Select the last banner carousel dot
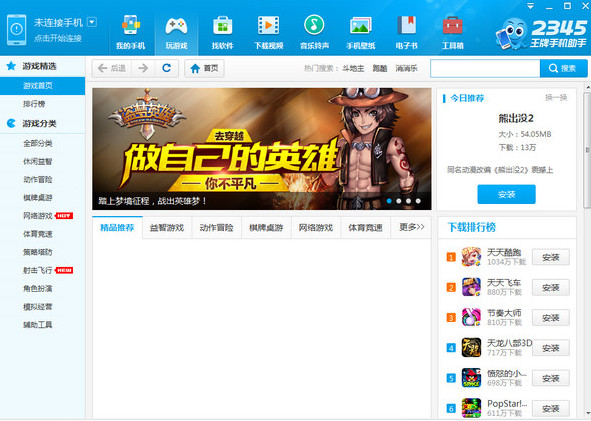591x421 pixels. (x=418, y=201)
